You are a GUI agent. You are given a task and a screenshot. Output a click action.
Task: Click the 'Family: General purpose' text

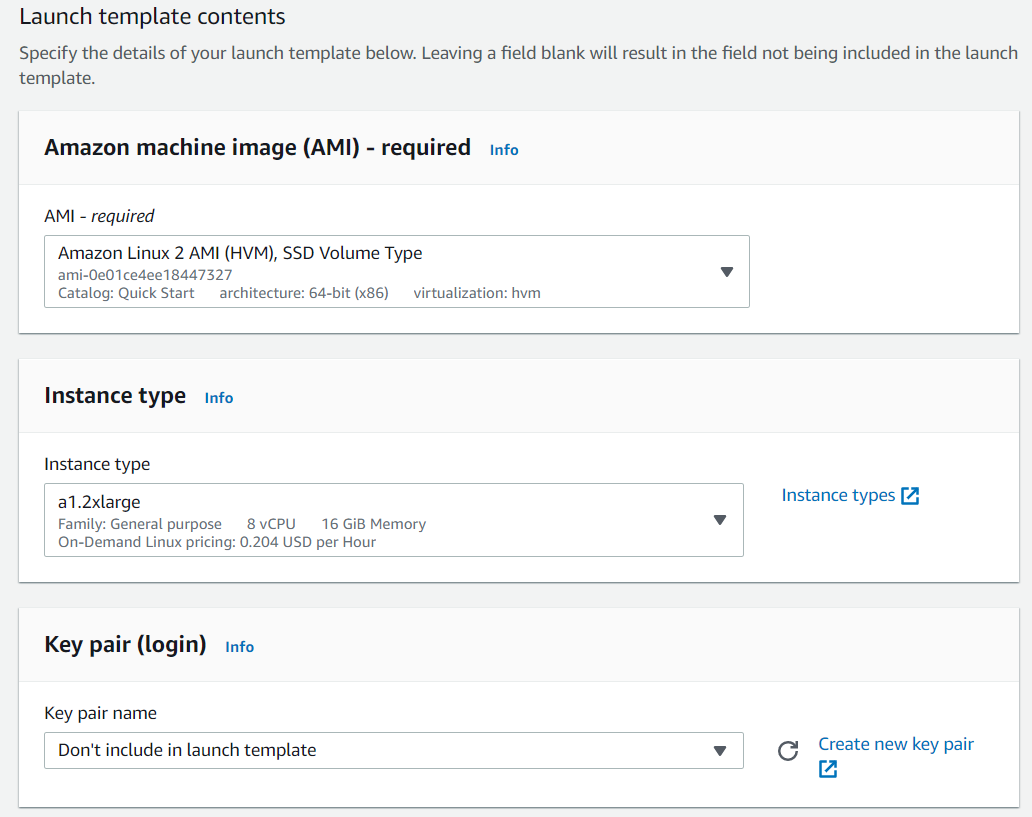(140, 524)
